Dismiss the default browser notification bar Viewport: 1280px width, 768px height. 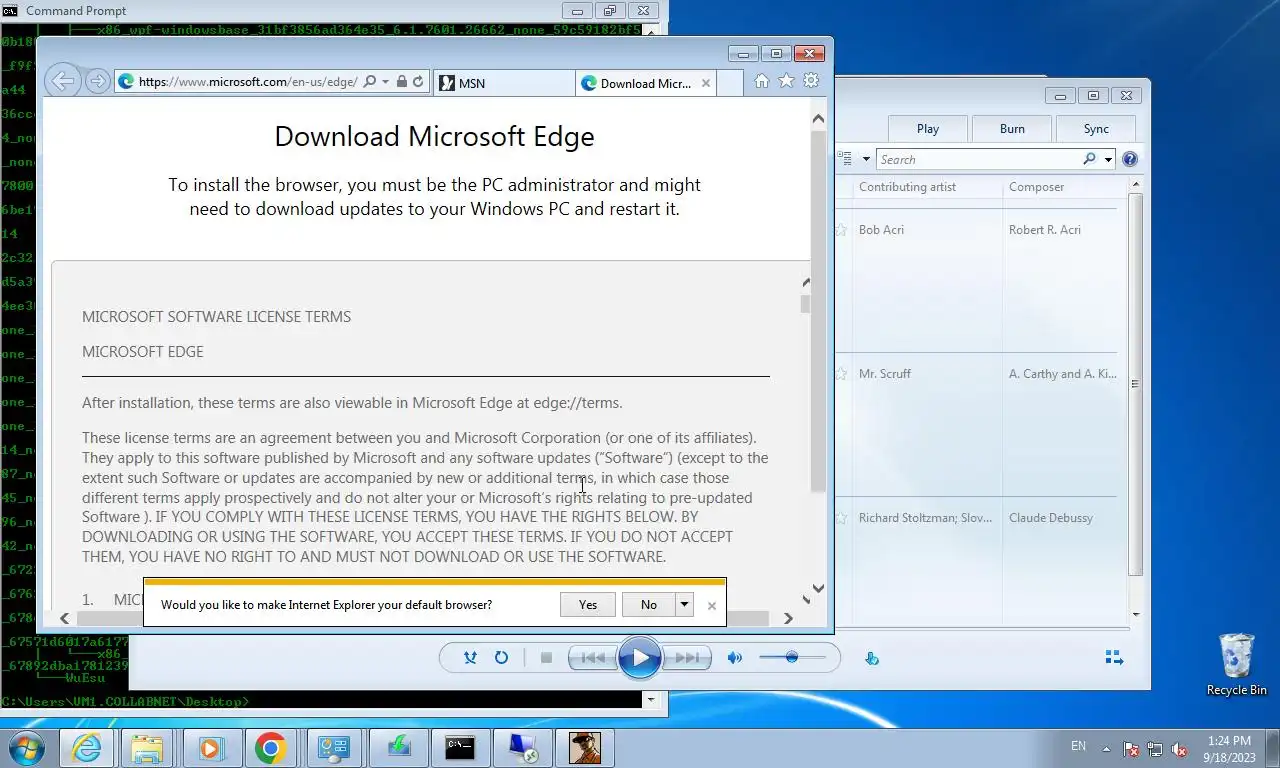click(712, 605)
